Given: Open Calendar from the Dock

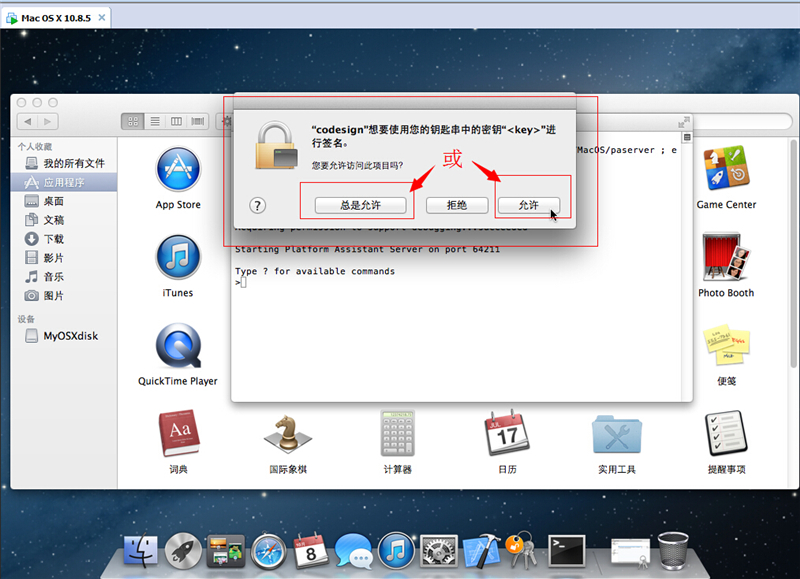Looking at the screenshot, I should (x=311, y=551).
